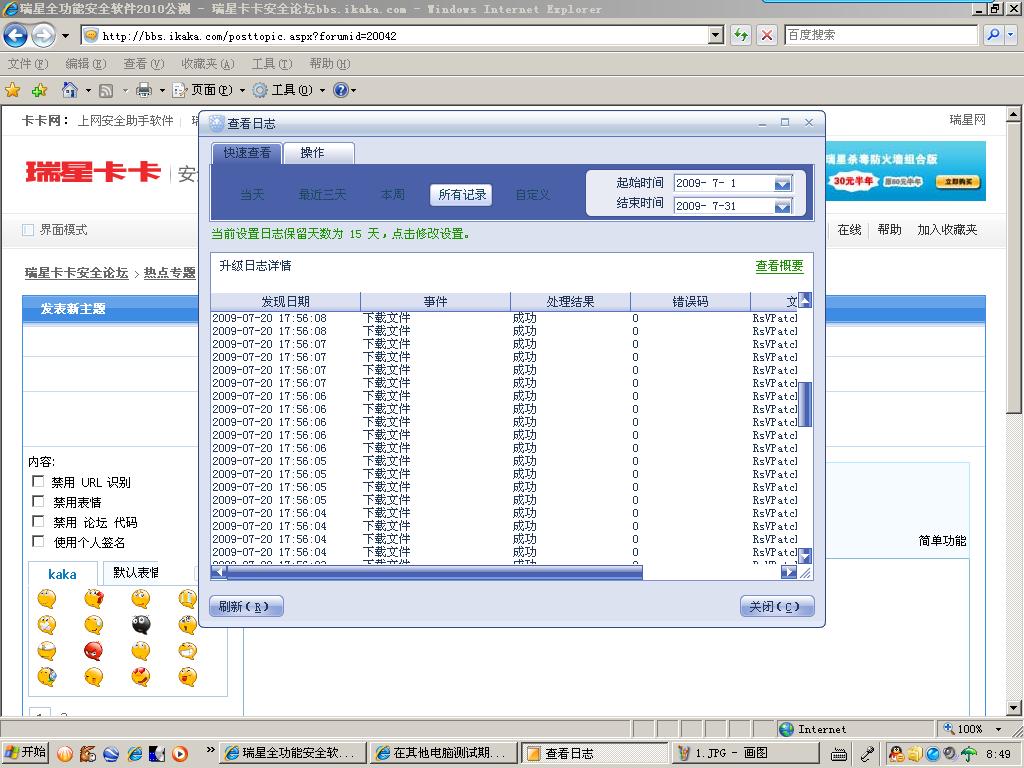Sort by the 处理结果 column header
This screenshot has height=768, width=1024.
(570, 301)
